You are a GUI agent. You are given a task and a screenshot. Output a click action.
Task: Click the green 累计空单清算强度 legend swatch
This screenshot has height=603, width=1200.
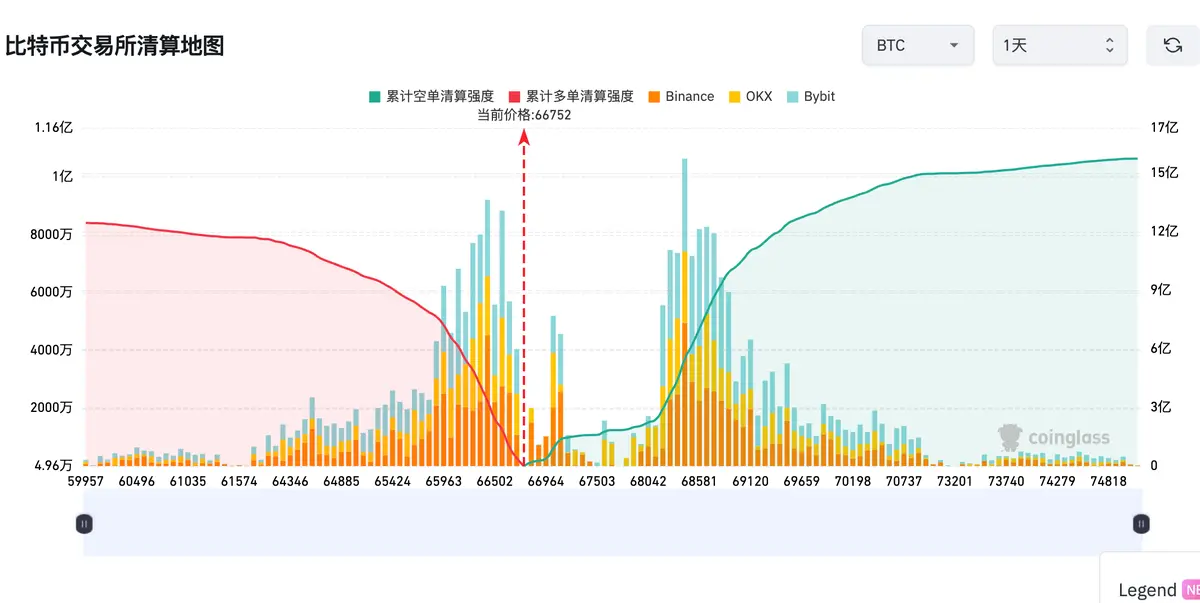(x=374, y=97)
